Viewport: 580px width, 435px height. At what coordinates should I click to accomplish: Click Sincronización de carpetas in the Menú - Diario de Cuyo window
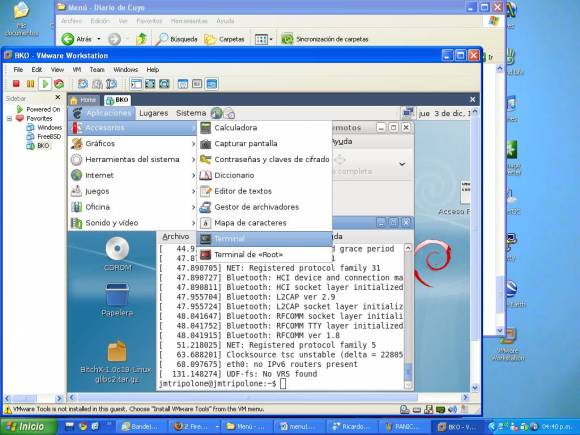pyautogui.click(x=325, y=39)
